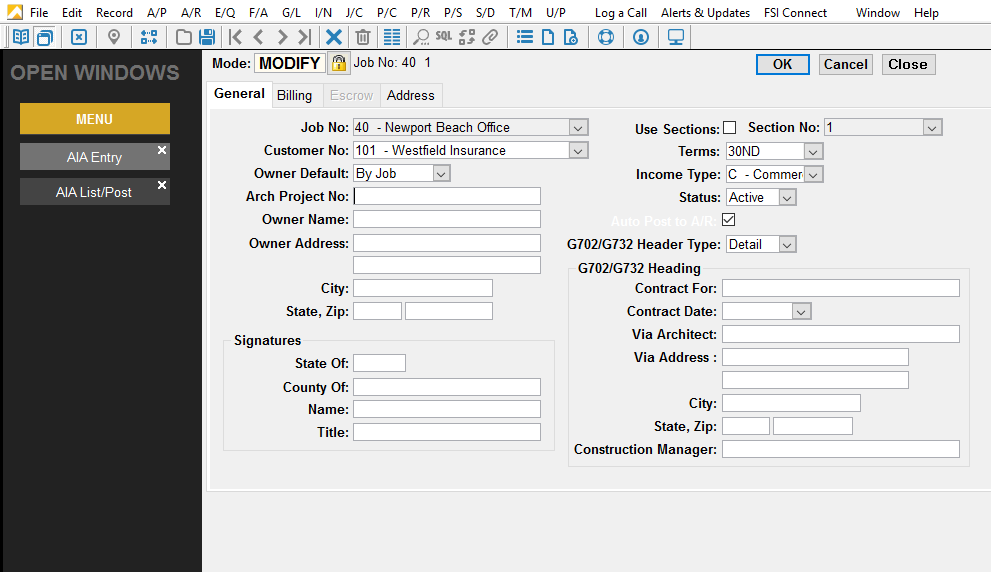Jump to the last record arrow

click(305, 37)
